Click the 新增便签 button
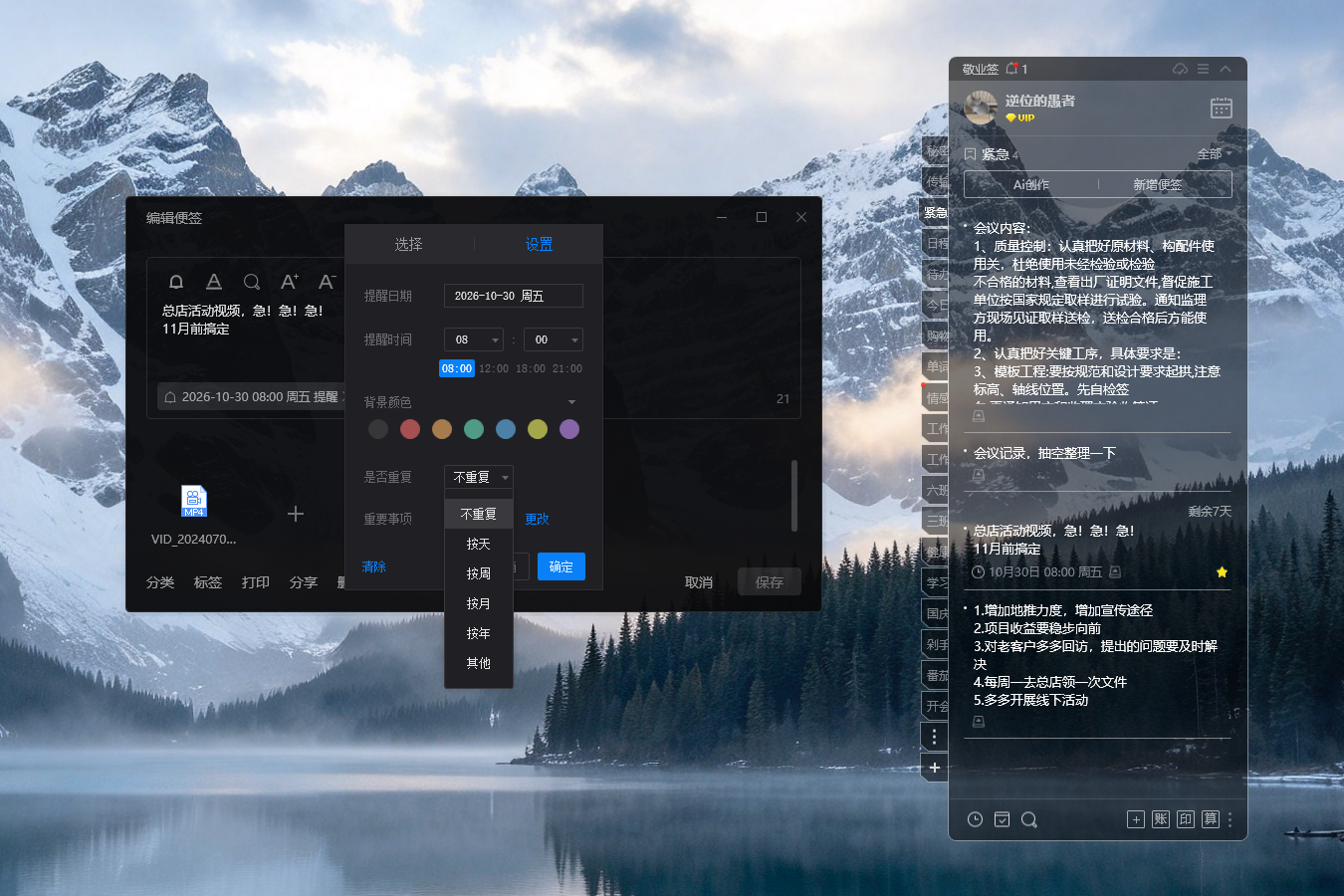This screenshot has width=1344, height=896. pos(1158,184)
